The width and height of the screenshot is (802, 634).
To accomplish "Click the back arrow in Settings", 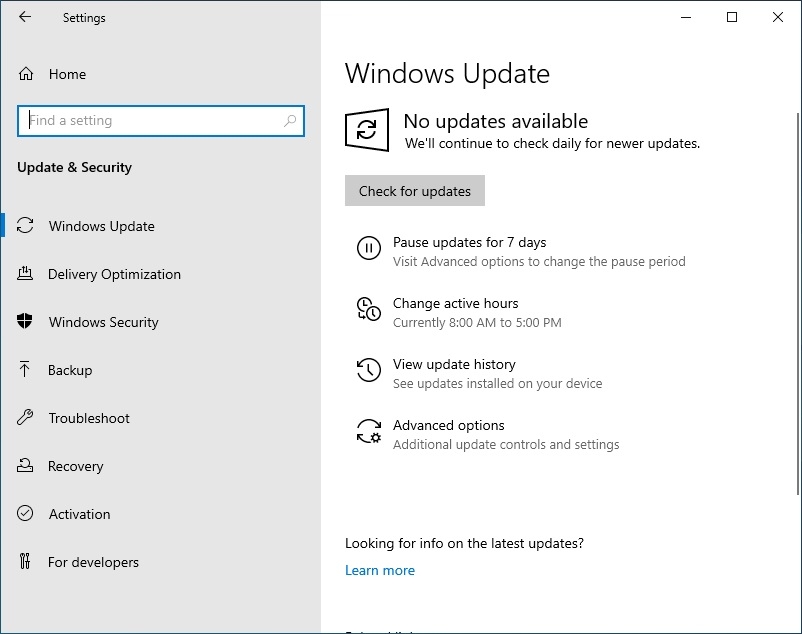I will 25,17.
